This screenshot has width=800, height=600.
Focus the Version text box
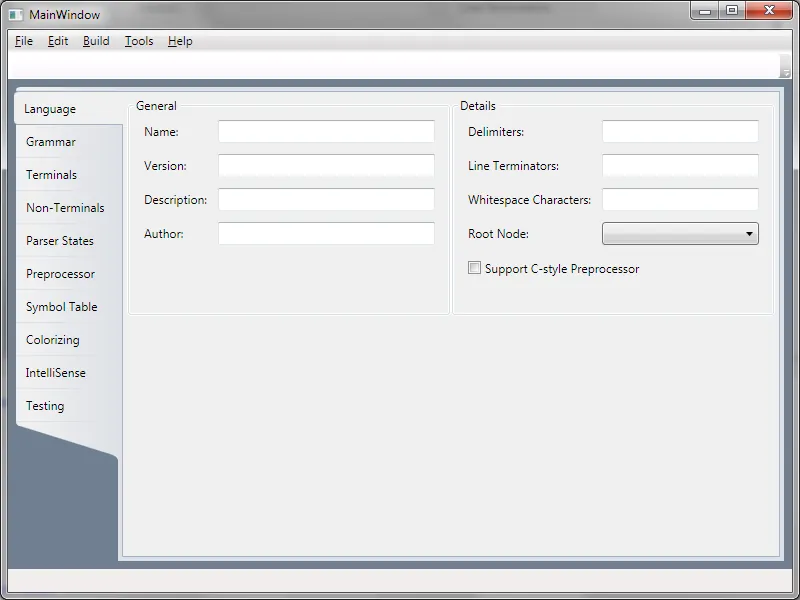[327, 165]
